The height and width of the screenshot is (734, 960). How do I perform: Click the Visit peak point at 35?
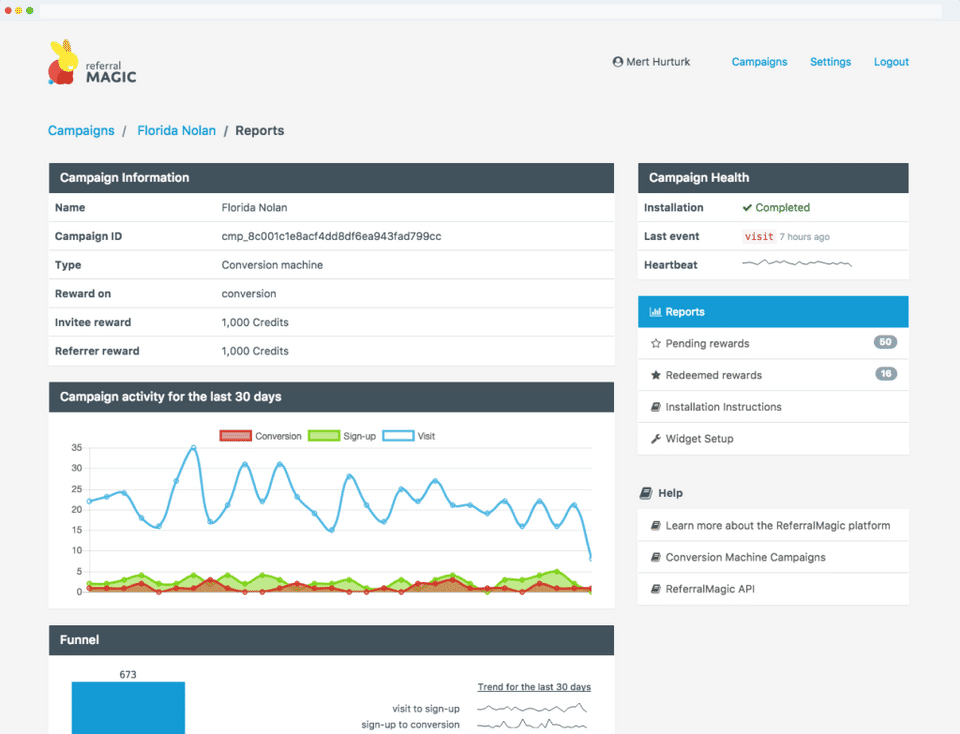coord(193,448)
